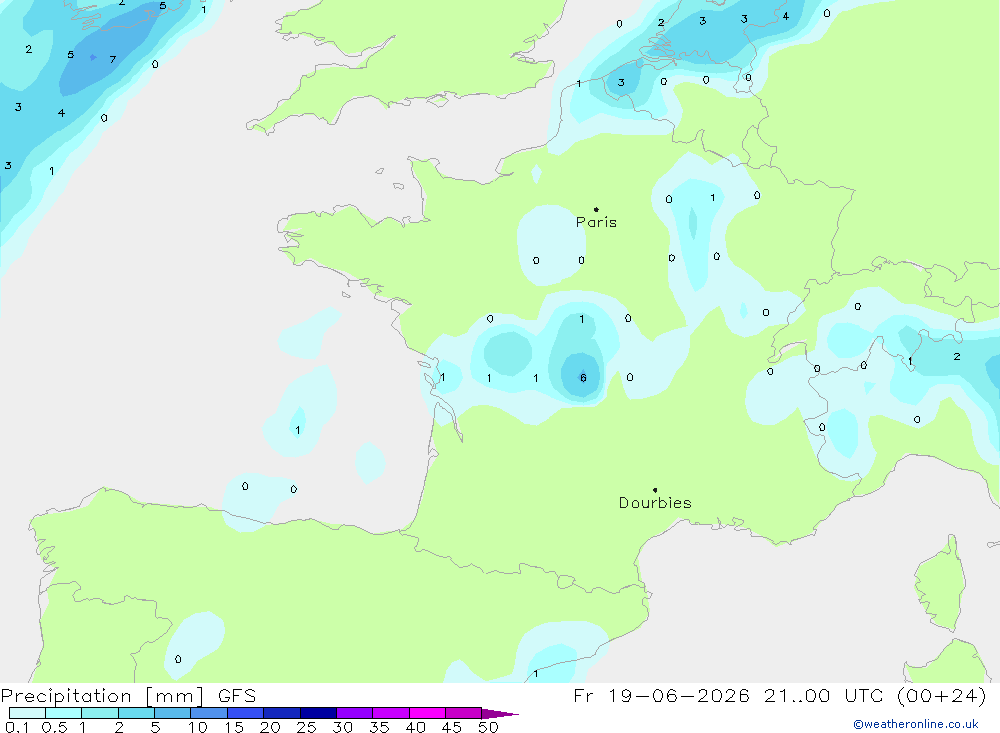Screen dimensions: 1000x733
Task: Pick the 1–2 mm legend swatch
Action: (100, 713)
